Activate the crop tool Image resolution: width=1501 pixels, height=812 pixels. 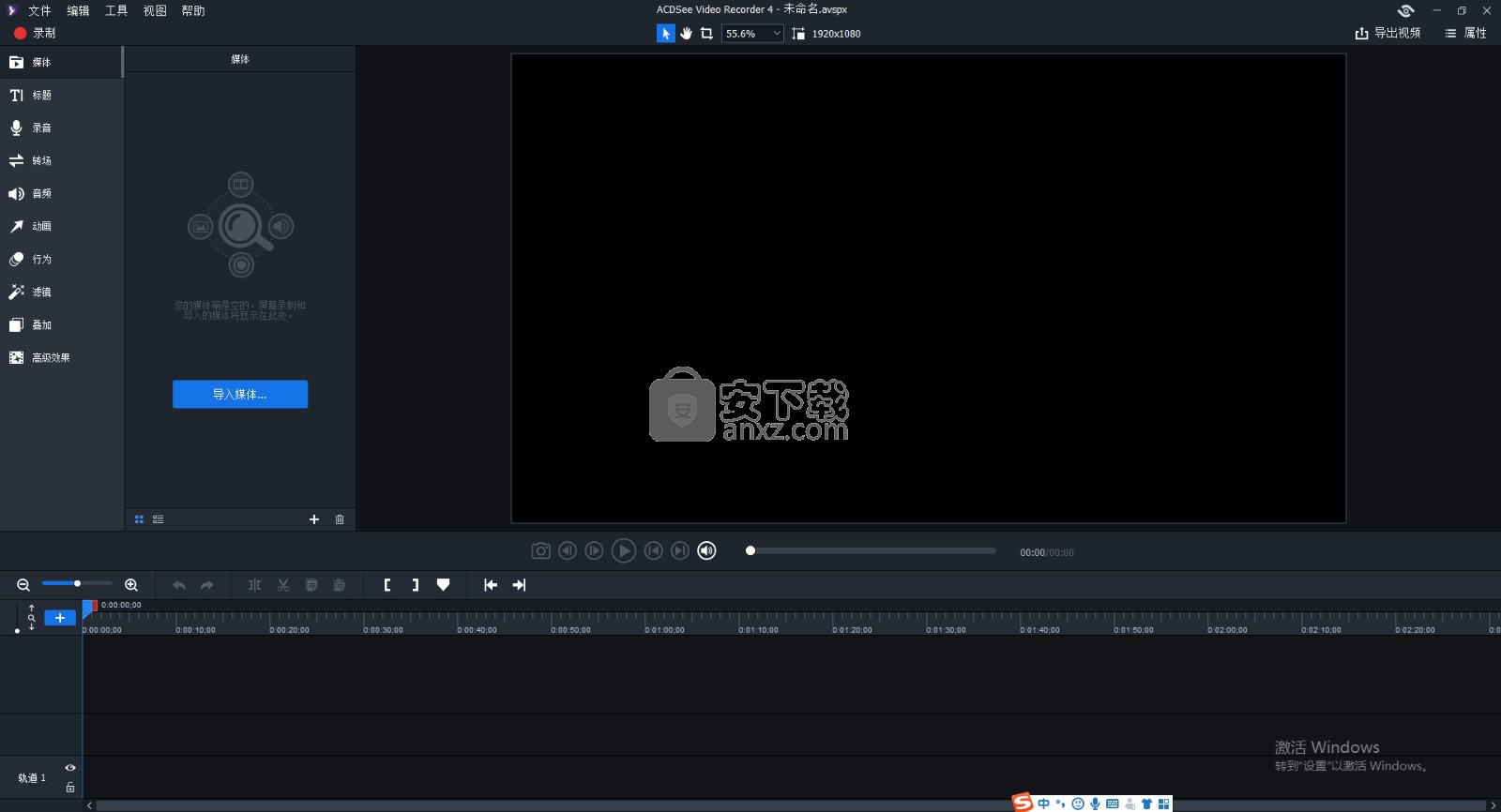706,33
